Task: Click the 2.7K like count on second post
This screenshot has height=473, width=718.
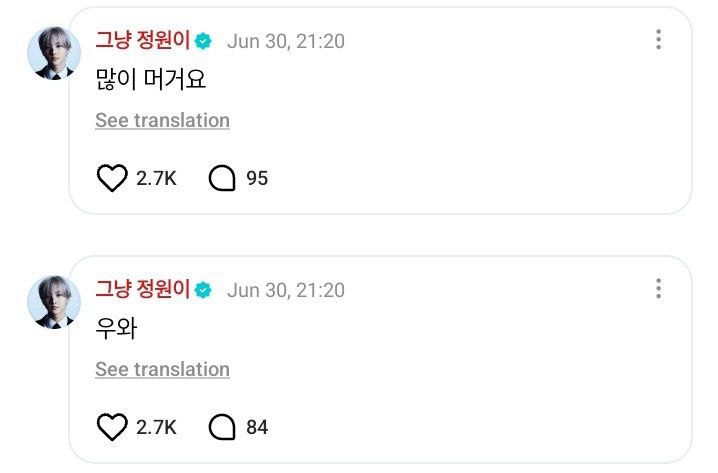Action: (156, 427)
